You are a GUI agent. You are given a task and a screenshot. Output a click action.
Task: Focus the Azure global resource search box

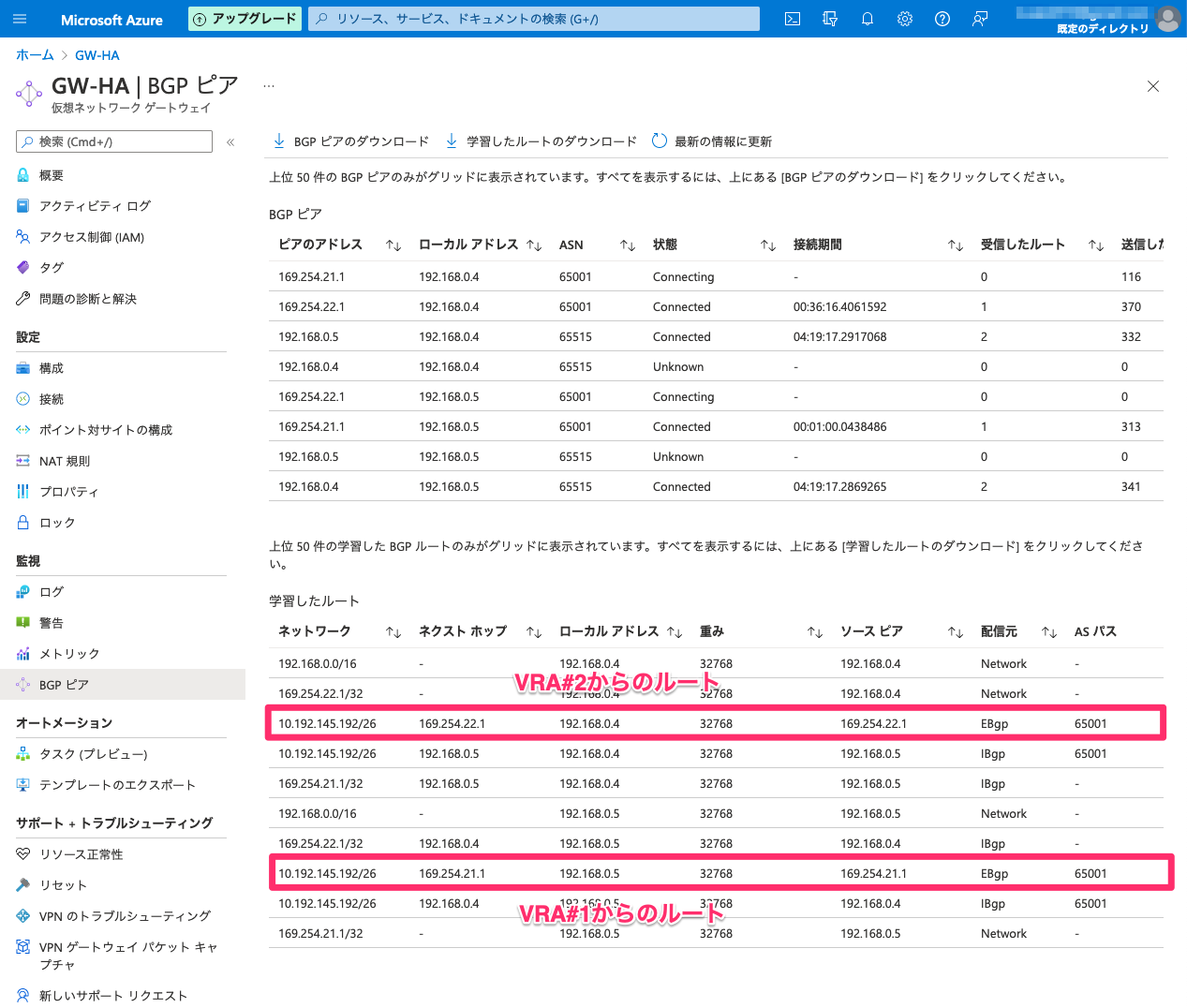[x=534, y=19]
